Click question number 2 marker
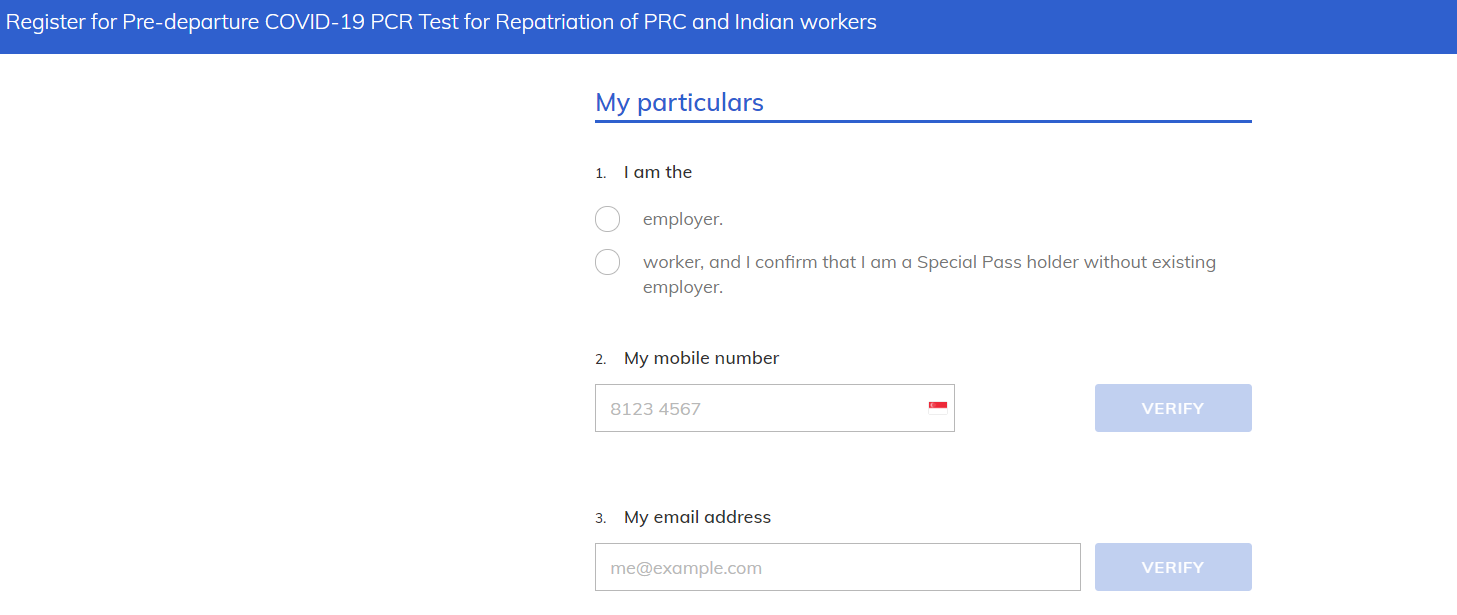The width and height of the screenshot is (1457, 615). click(601, 359)
